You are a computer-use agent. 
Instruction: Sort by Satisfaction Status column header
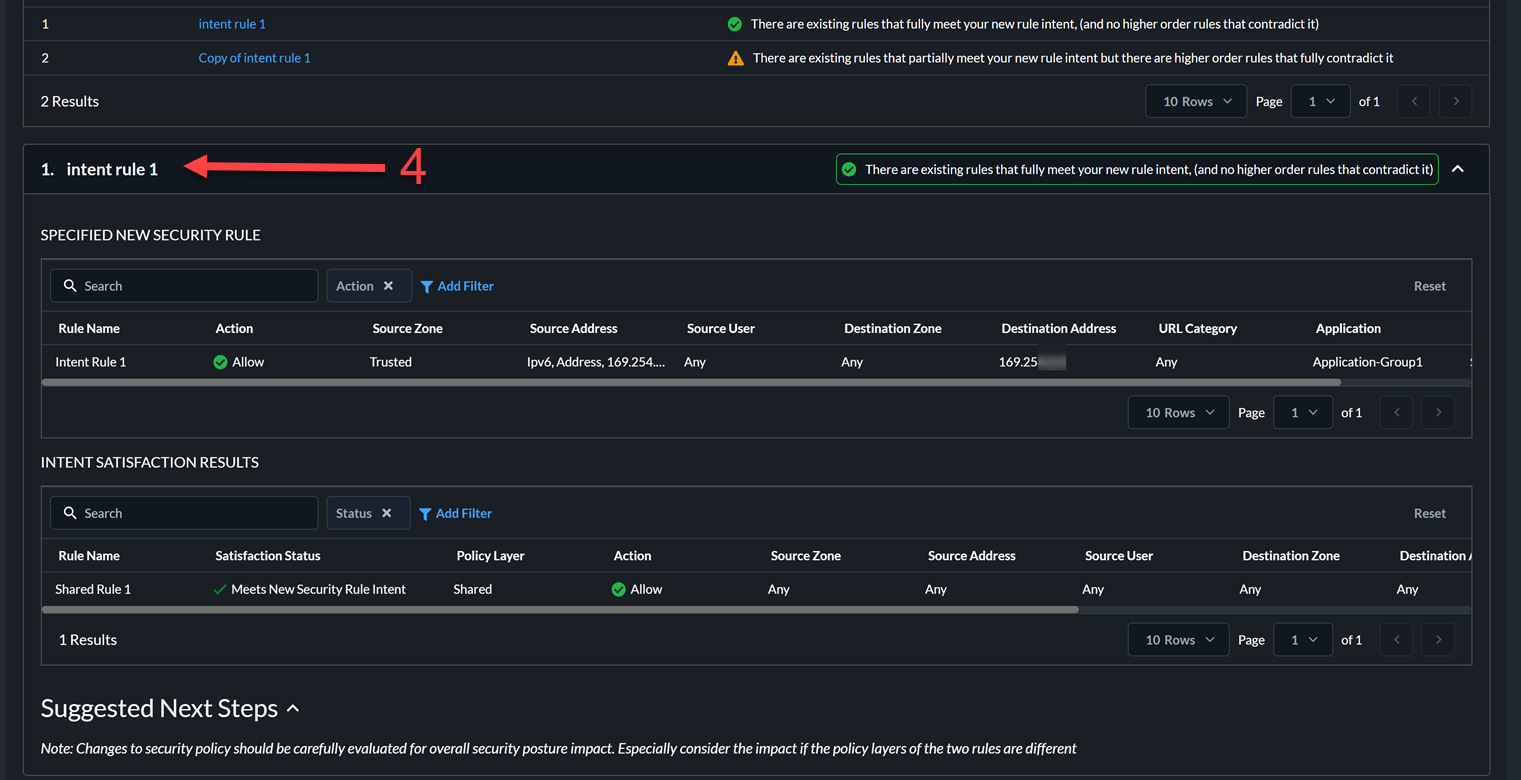[x=268, y=556]
